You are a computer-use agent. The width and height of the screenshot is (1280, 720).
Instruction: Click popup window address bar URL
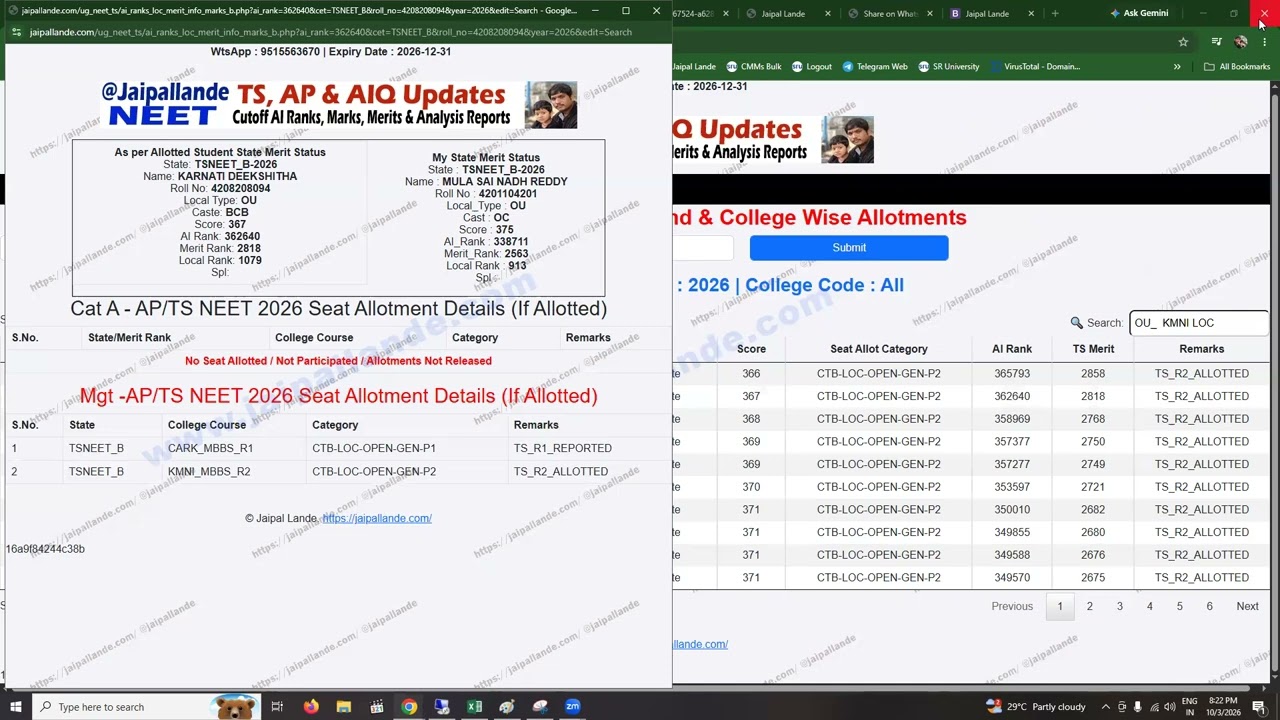(x=330, y=32)
